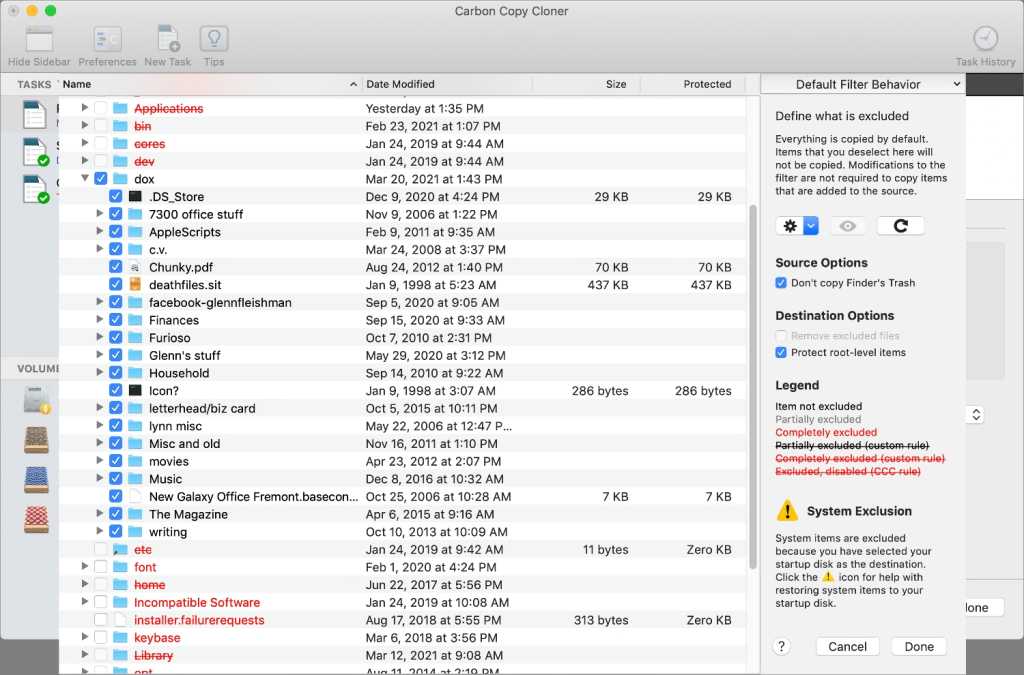Image resolution: width=1024 pixels, height=675 pixels.
Task: Select the home folder row
Action: tap(402, 584)
